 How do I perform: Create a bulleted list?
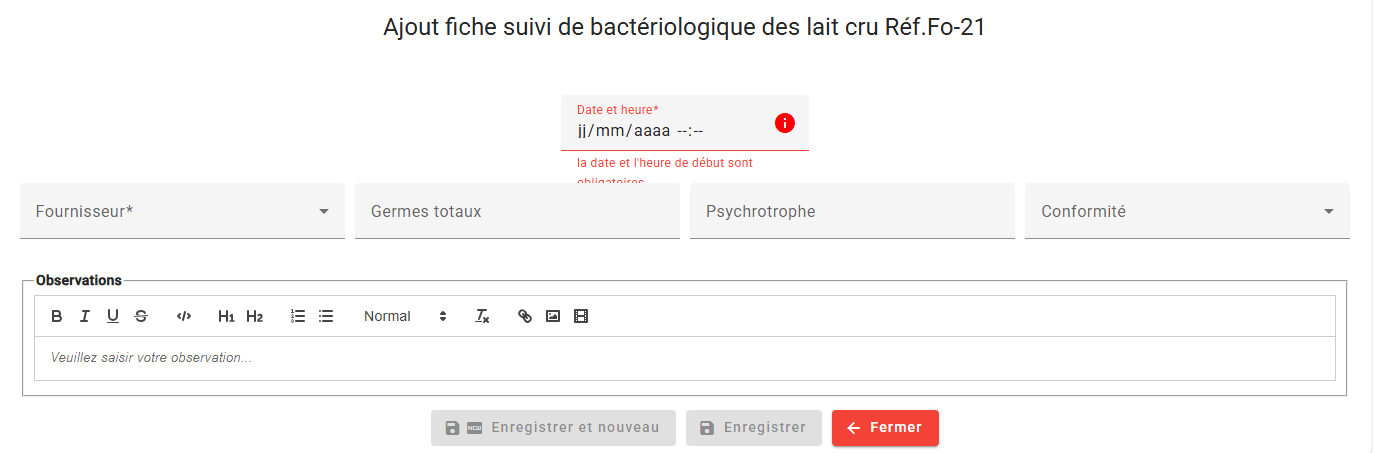pyautogui.click(x=326, y=316)
